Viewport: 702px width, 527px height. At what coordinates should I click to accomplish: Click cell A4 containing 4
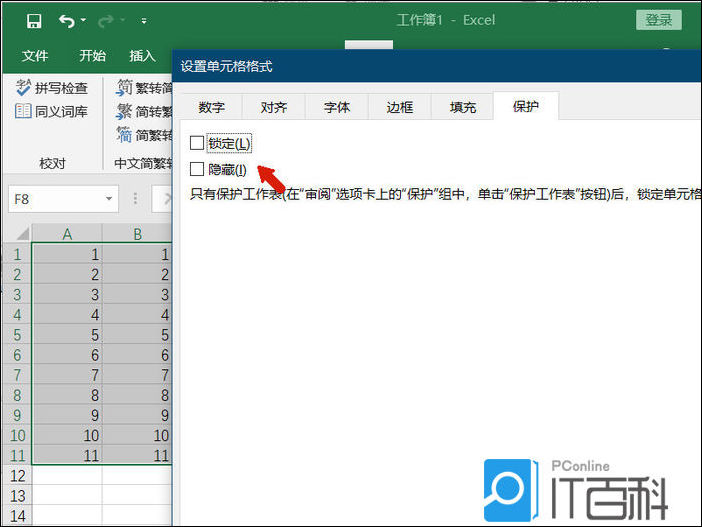[x=67, y=315]
